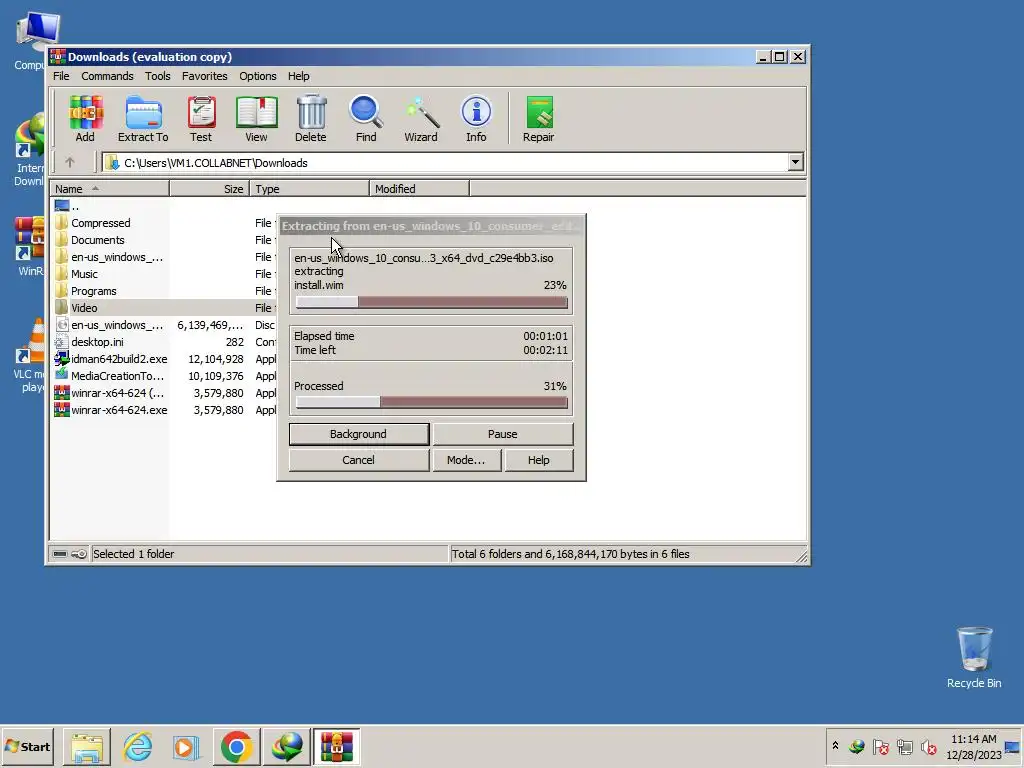1024x768 pixels.
Task: Open the Favorites menu
Action: click(x=204, y=76)
